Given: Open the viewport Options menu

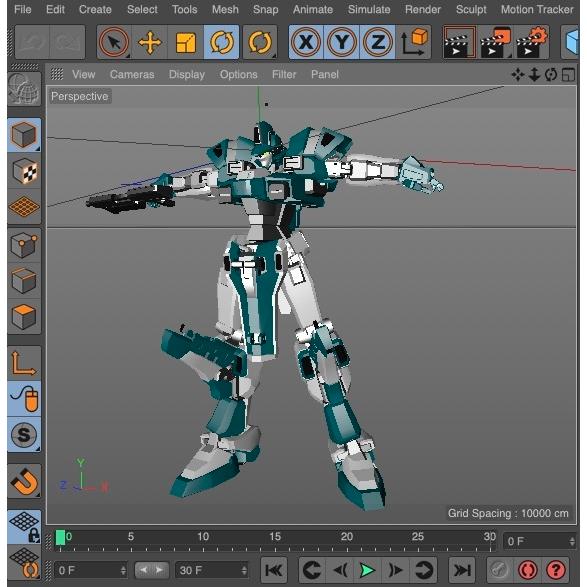Looking at the screenshot, I should [239, 74].
